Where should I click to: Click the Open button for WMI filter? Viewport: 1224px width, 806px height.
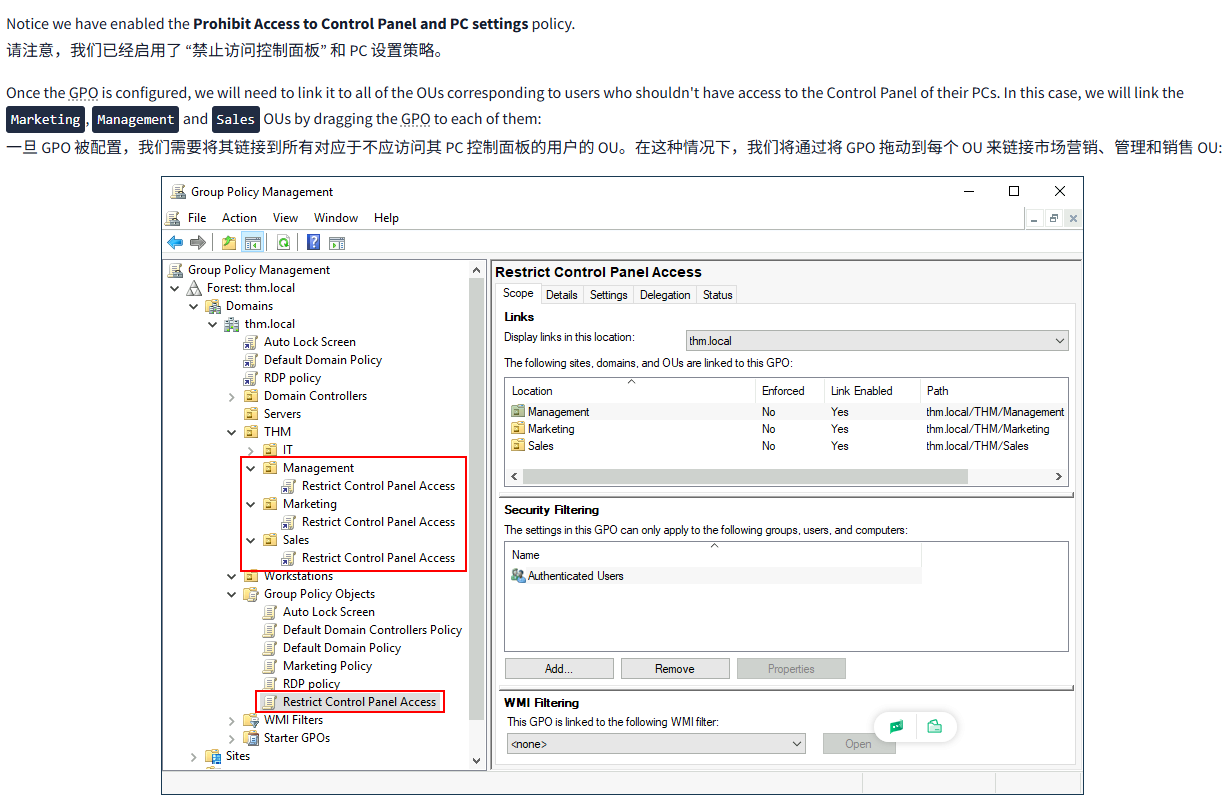[x=859, y=744]
